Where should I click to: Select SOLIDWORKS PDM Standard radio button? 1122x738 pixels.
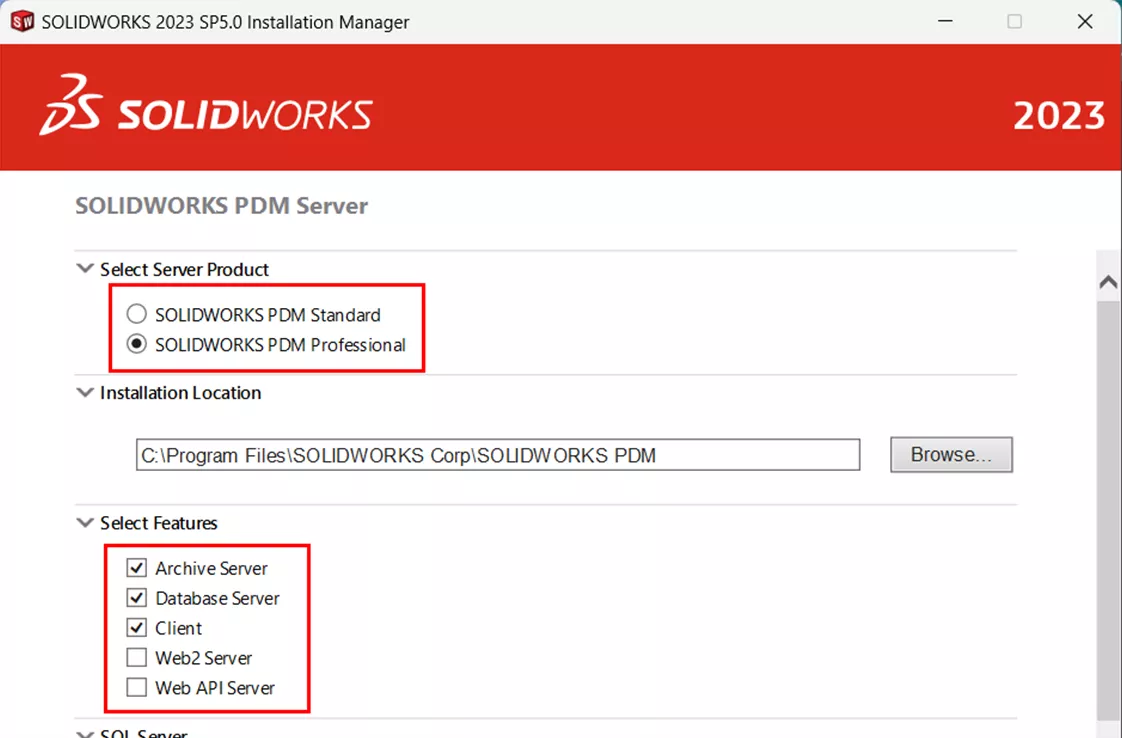(x=137, y=314)
